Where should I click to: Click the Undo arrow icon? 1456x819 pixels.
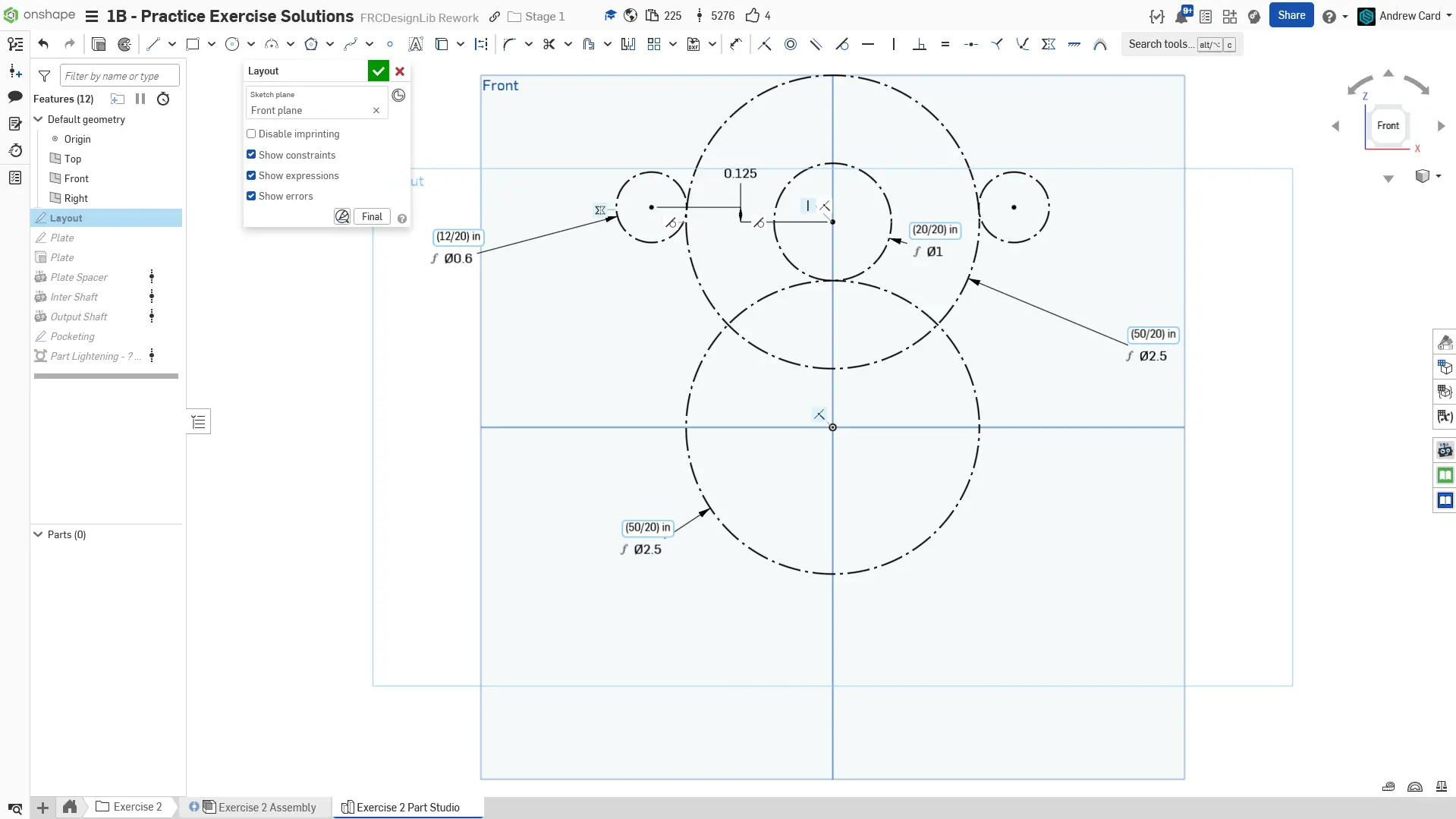pos(43,44)
